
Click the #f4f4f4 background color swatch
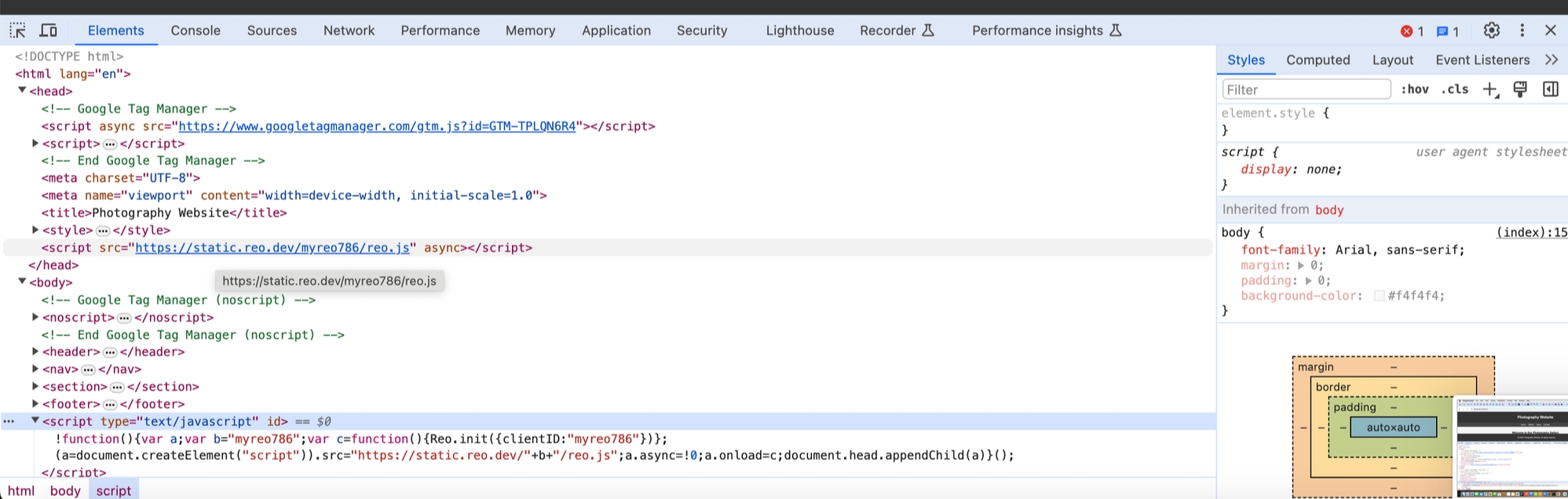pos(1379,296)
